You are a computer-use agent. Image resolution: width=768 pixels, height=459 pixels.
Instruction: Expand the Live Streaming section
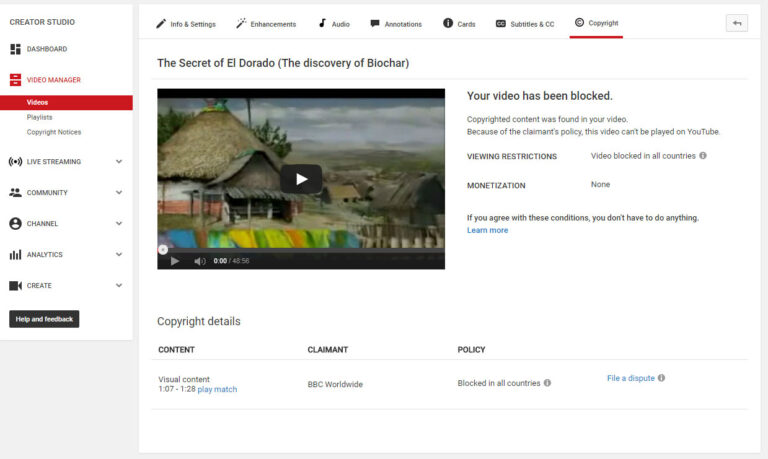(x=119, y=162)
